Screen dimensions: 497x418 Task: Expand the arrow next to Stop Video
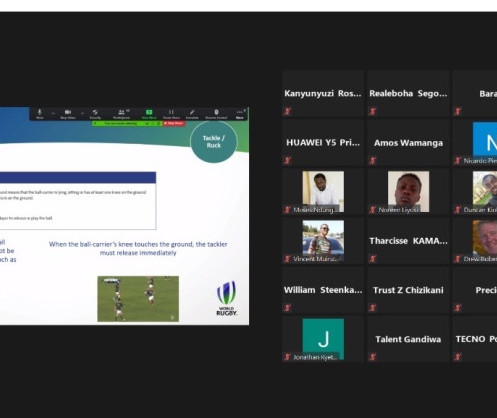pos(82,113)
